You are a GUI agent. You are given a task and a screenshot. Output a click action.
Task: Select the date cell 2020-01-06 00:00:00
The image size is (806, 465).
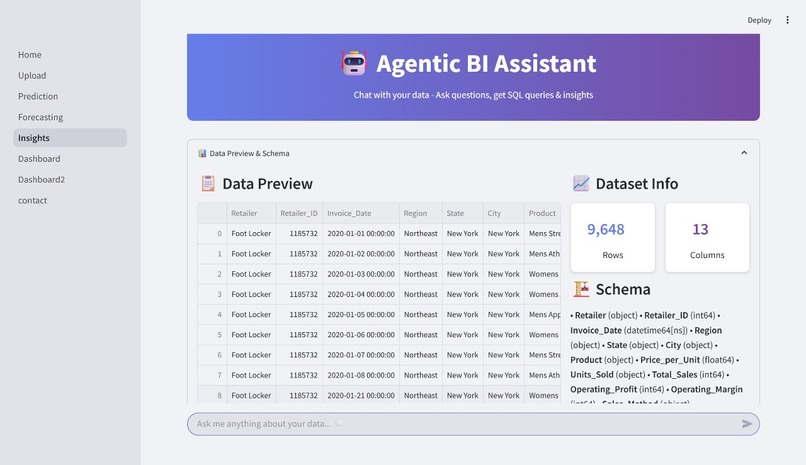coord(361,334)
